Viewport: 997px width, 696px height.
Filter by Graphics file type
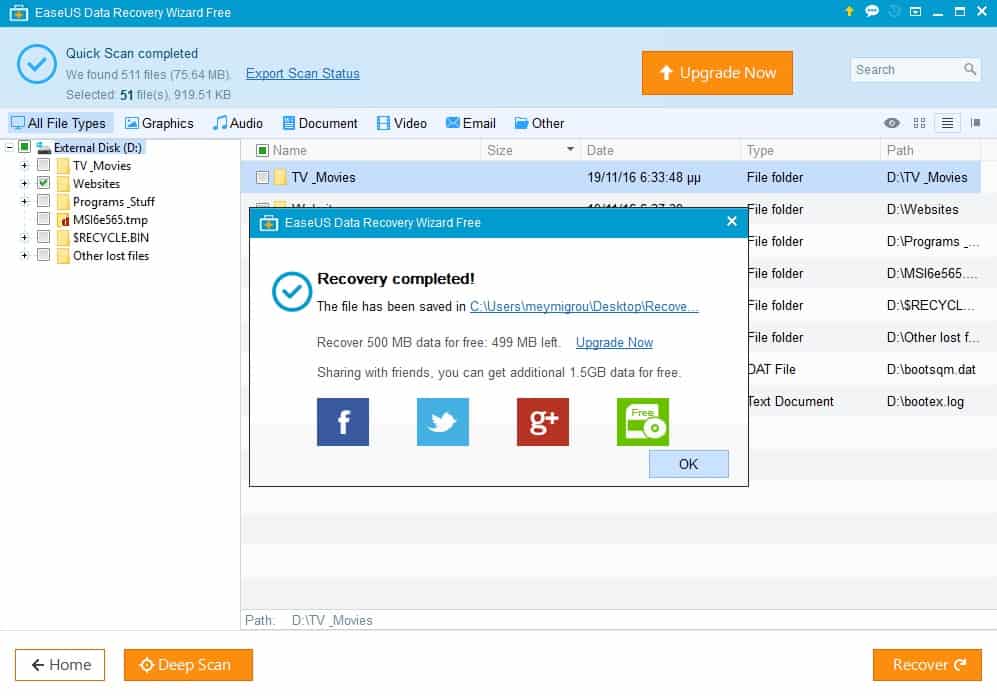(x=159, y=123)
